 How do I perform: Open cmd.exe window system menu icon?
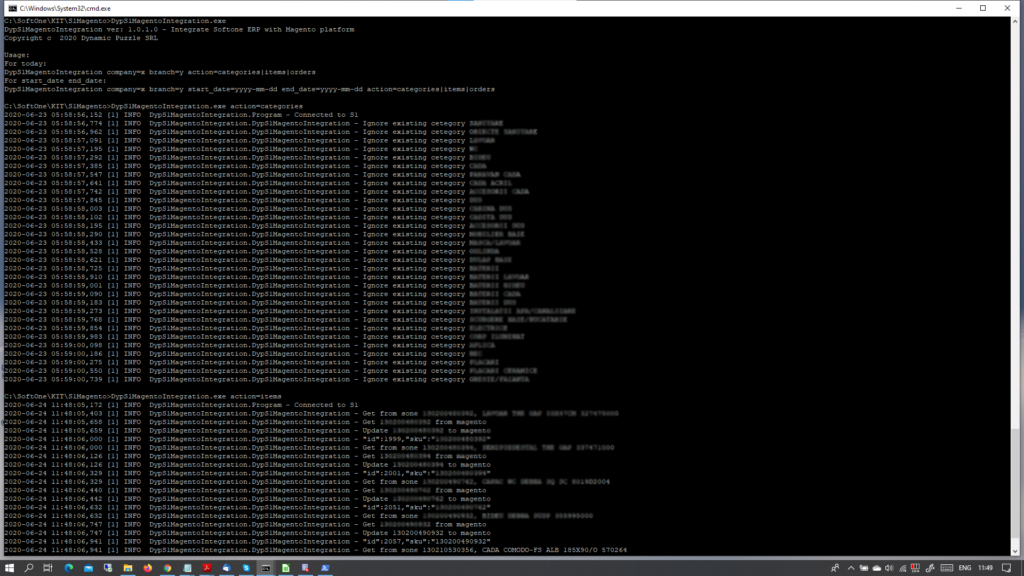12,8
